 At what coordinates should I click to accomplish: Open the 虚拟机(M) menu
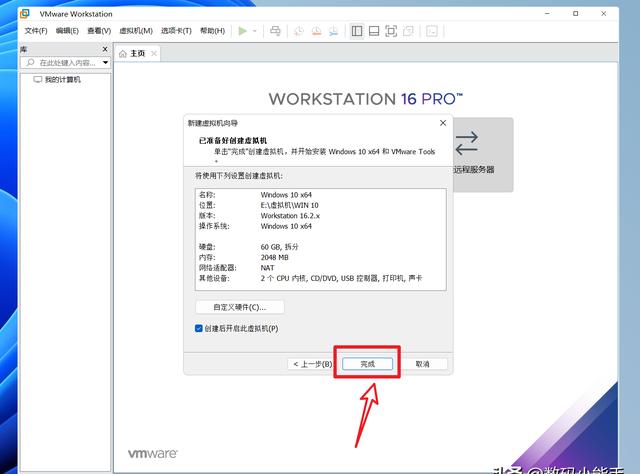pyautogui.click(x=136, y=31)
